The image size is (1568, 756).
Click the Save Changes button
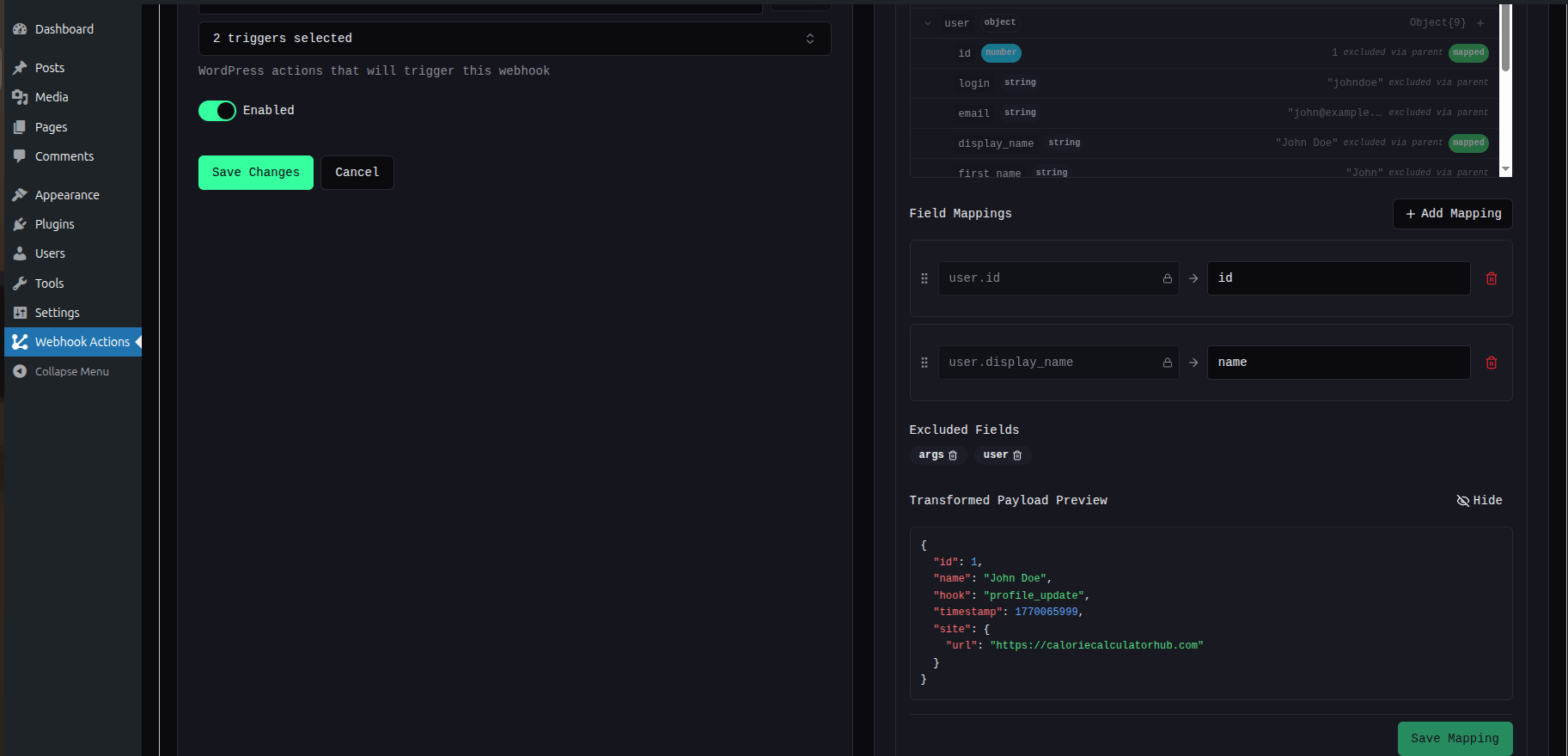click(255, 173)
